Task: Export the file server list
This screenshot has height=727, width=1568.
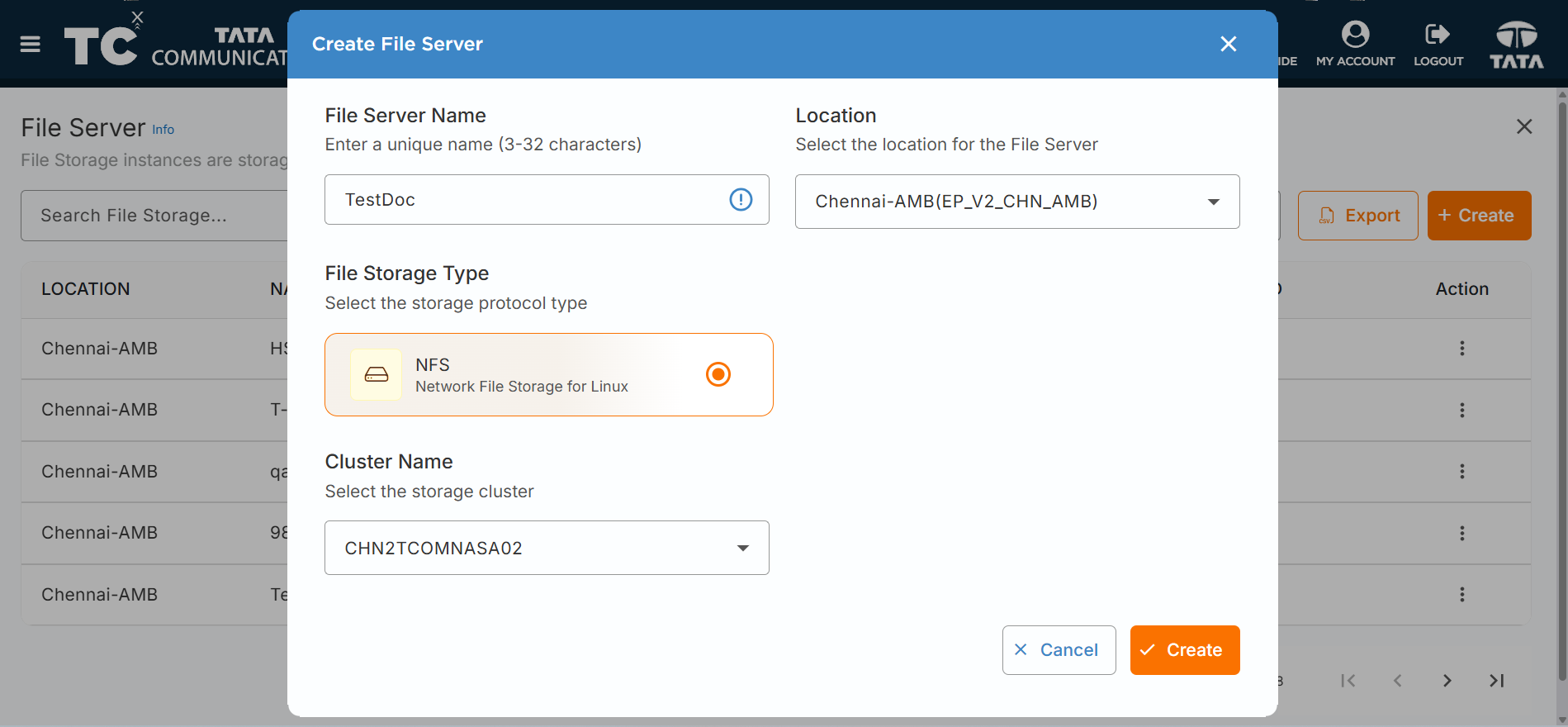Action: point(1357,216)
